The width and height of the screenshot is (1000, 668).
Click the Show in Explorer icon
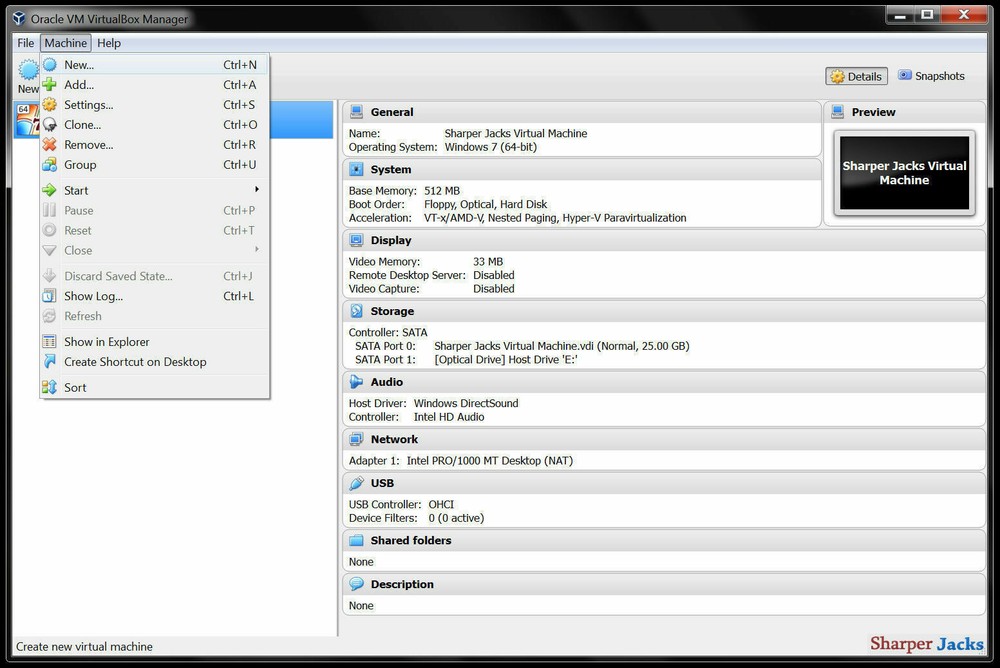[48, 341]
